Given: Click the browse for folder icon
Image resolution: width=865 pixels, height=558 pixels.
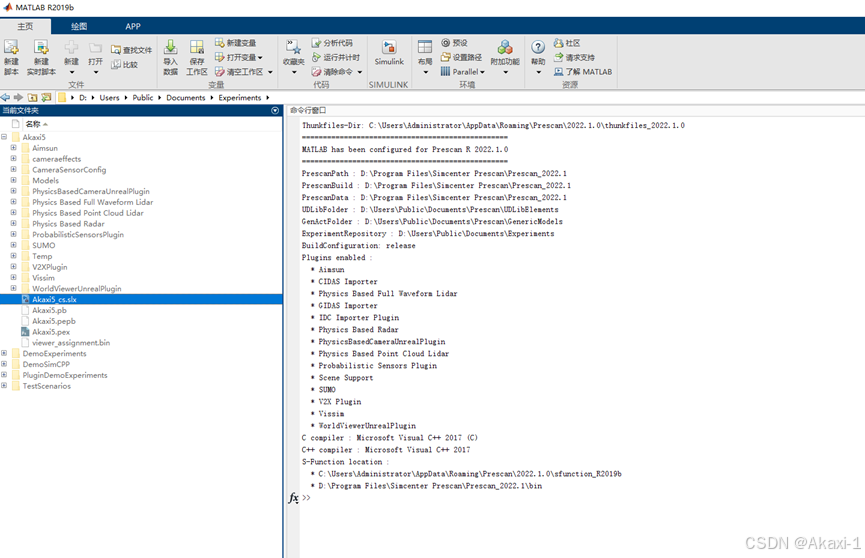Looking at the screenshot, I should (46, 97).
